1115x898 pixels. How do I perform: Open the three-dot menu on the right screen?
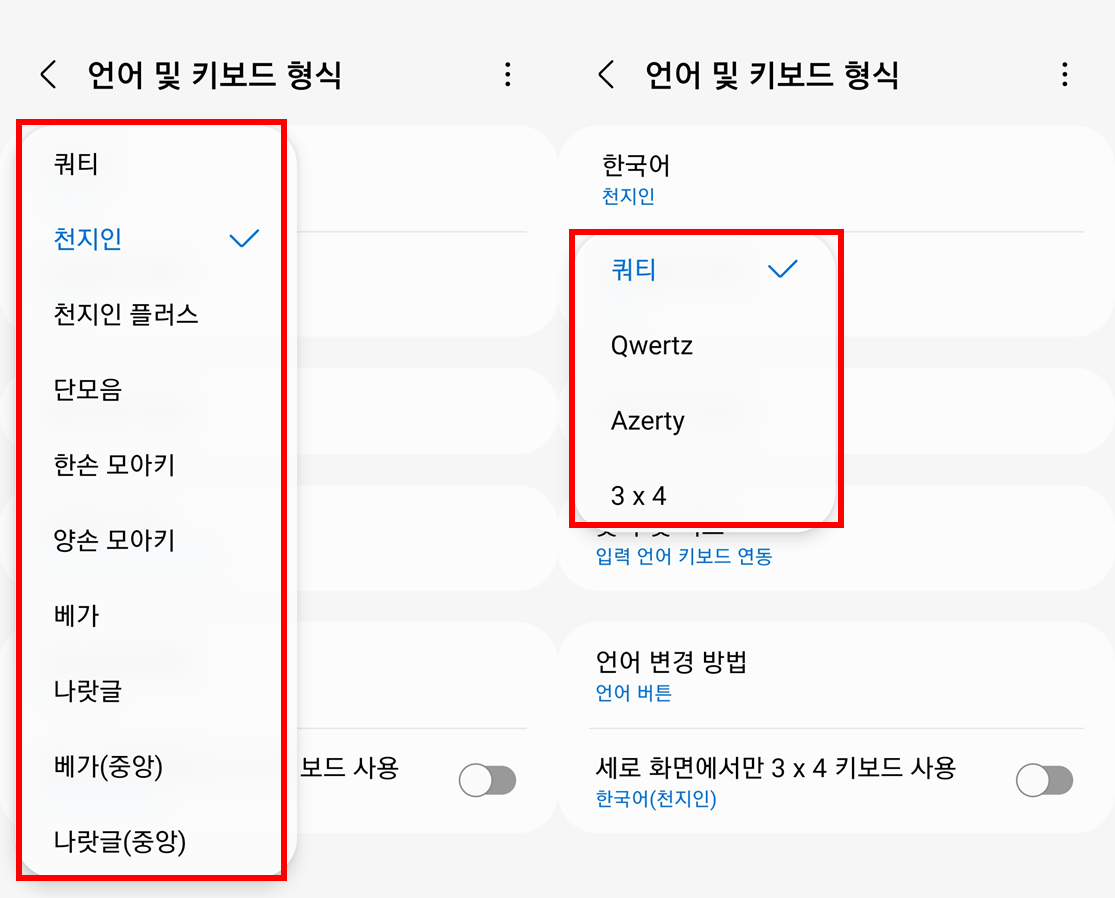tap(1065, 73)
